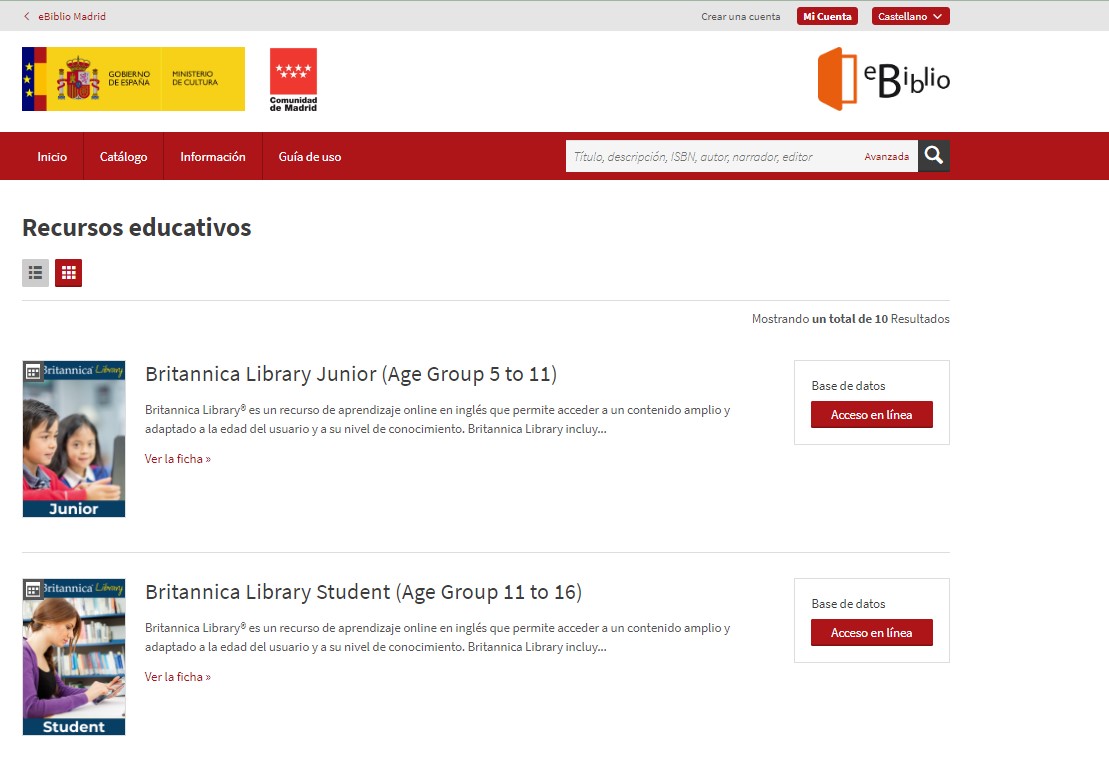Open the Catálogo menu

coord(123,157)
